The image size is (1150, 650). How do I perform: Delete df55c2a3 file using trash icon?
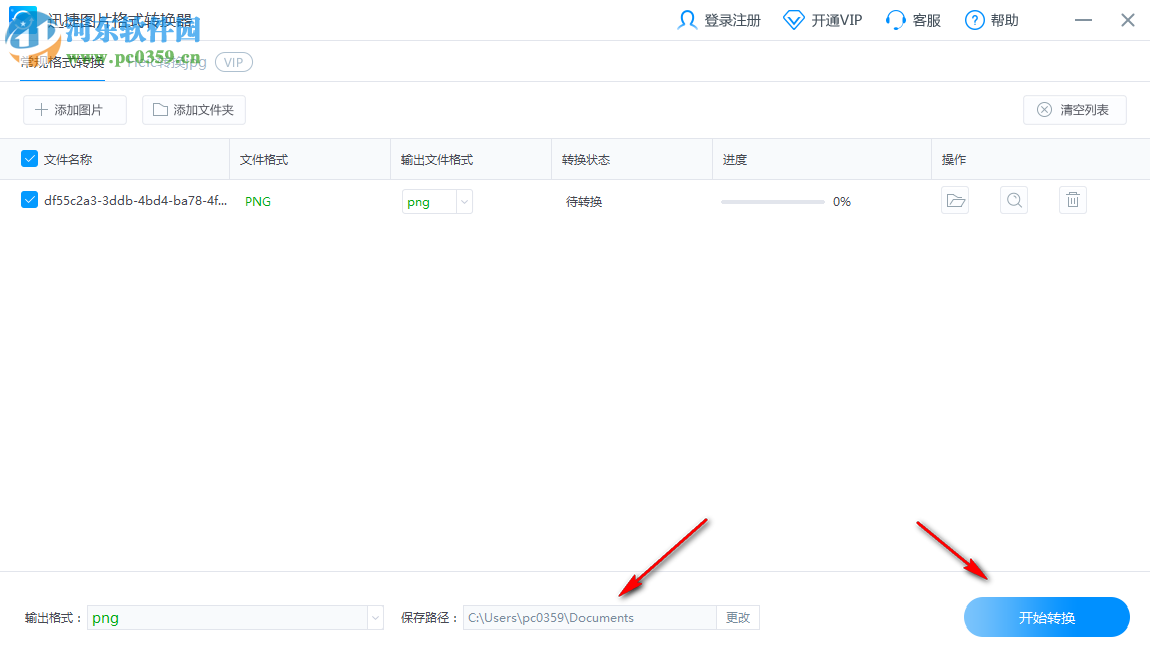[x=1072, y=200]
